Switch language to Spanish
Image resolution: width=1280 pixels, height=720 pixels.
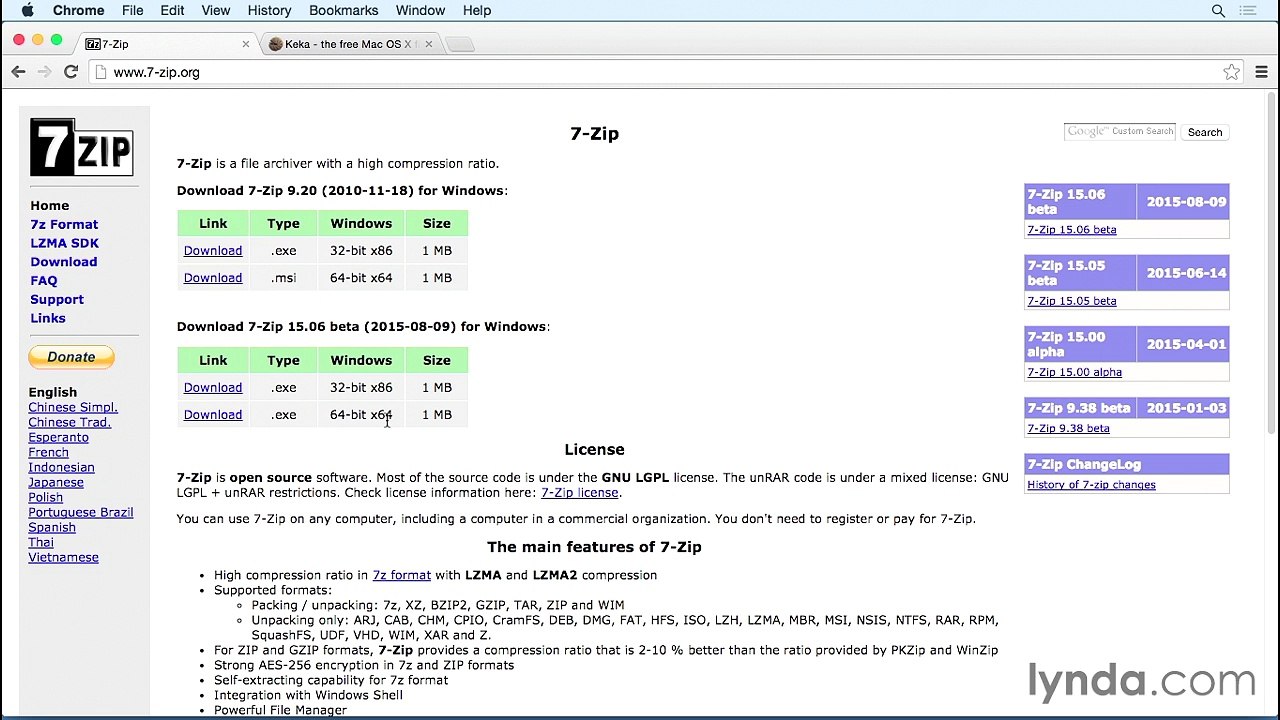click(x=52, y=527)
